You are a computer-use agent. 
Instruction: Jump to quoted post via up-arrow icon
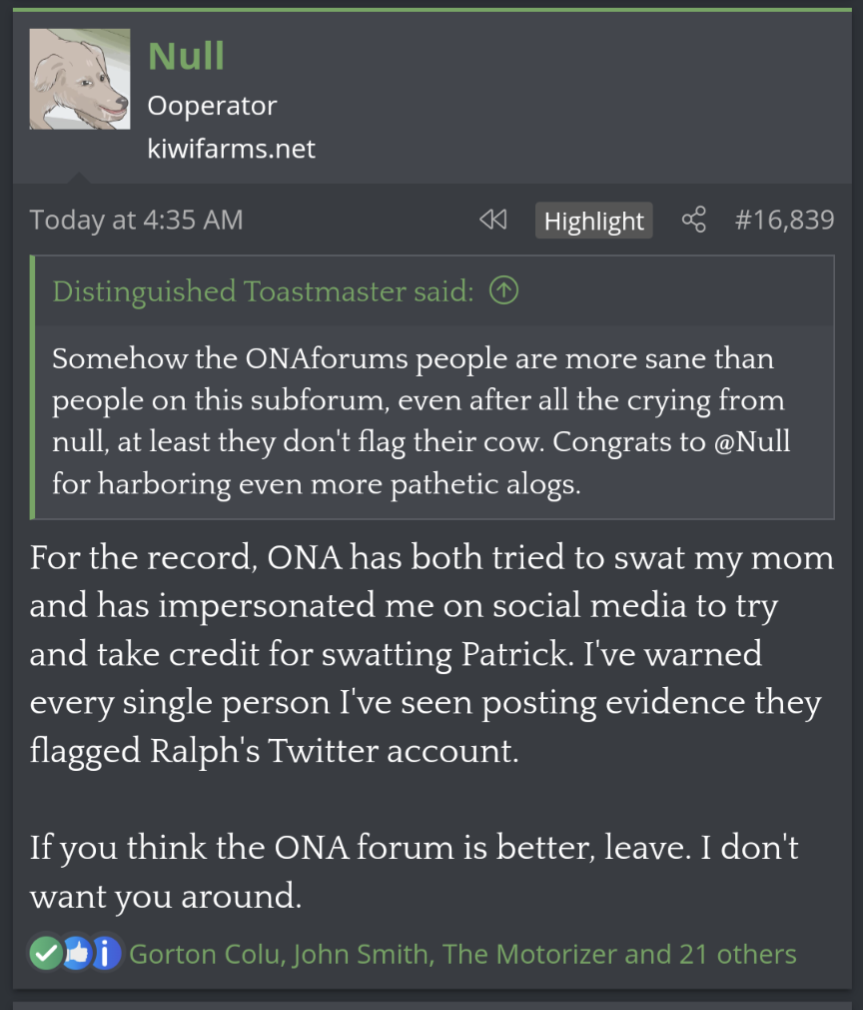(x=504, y=291)
